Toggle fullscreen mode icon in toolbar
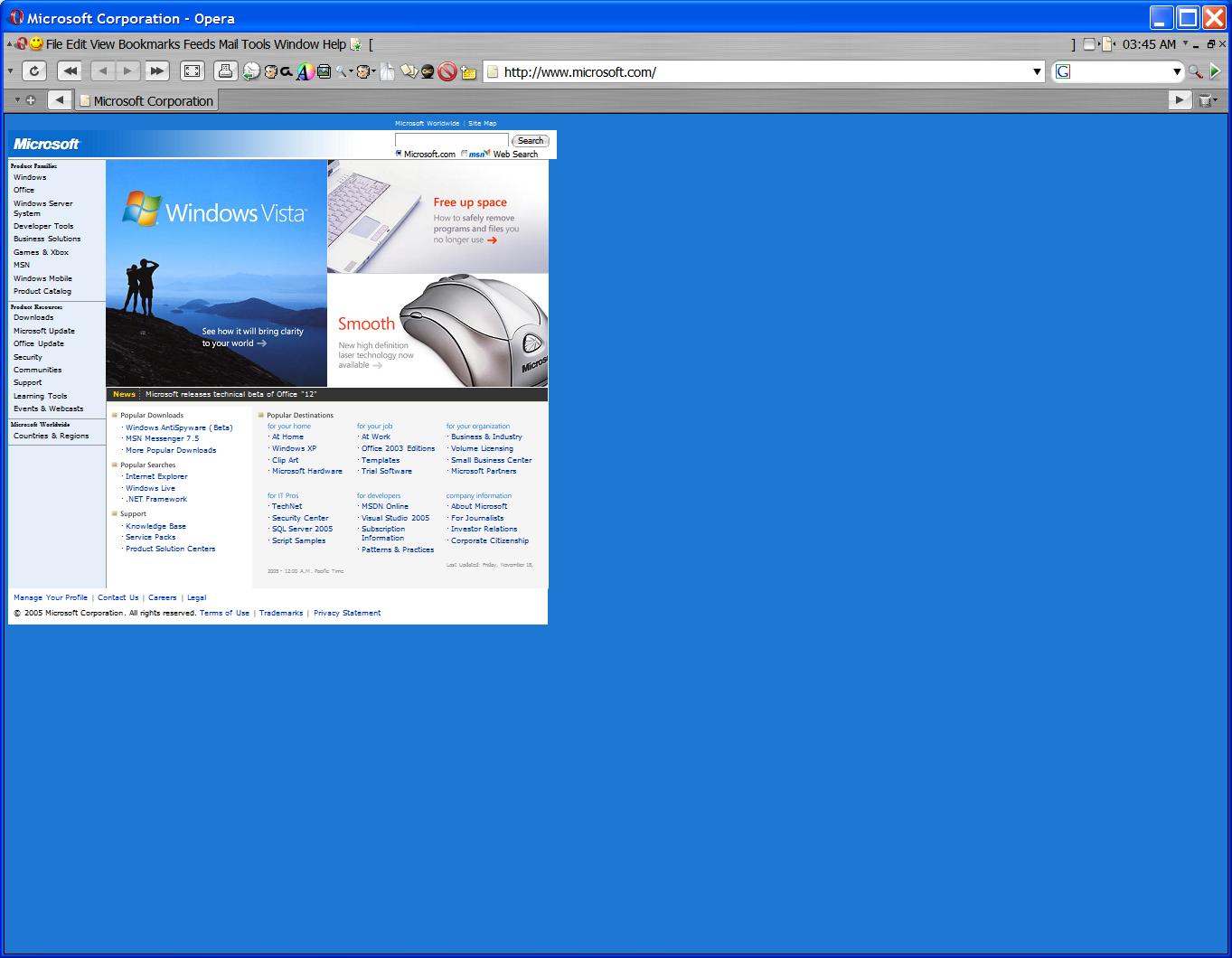Viewport: 1232px width, 958px height. [192, 71]
